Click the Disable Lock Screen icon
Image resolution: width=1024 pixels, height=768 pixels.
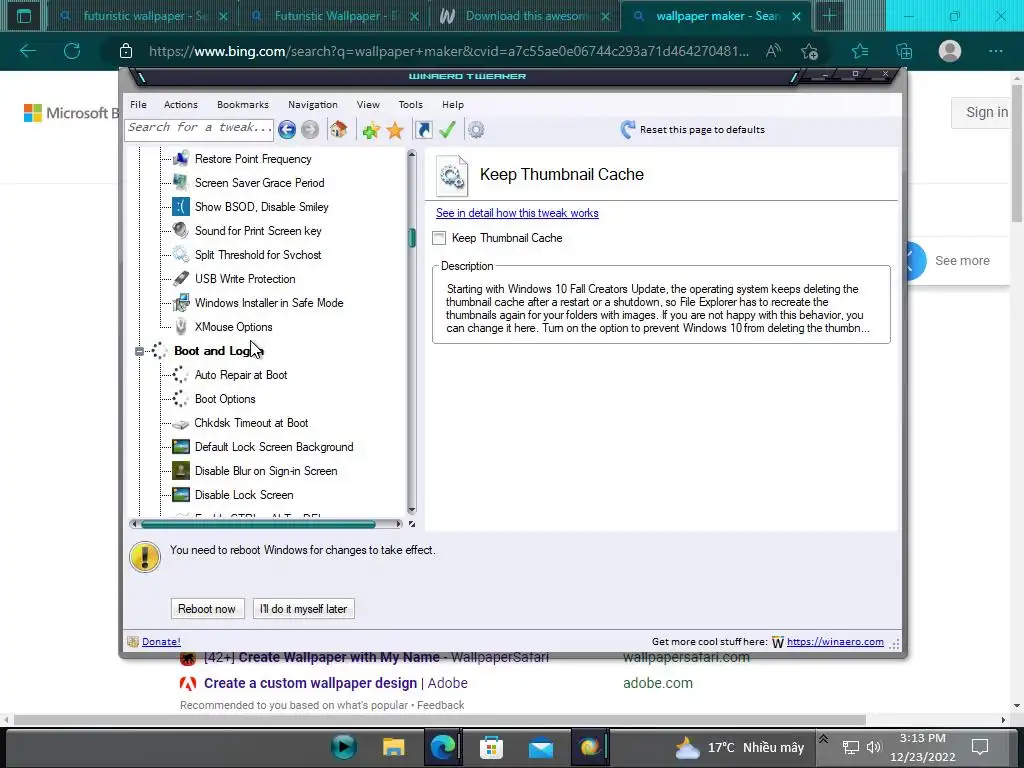(181, 494)
